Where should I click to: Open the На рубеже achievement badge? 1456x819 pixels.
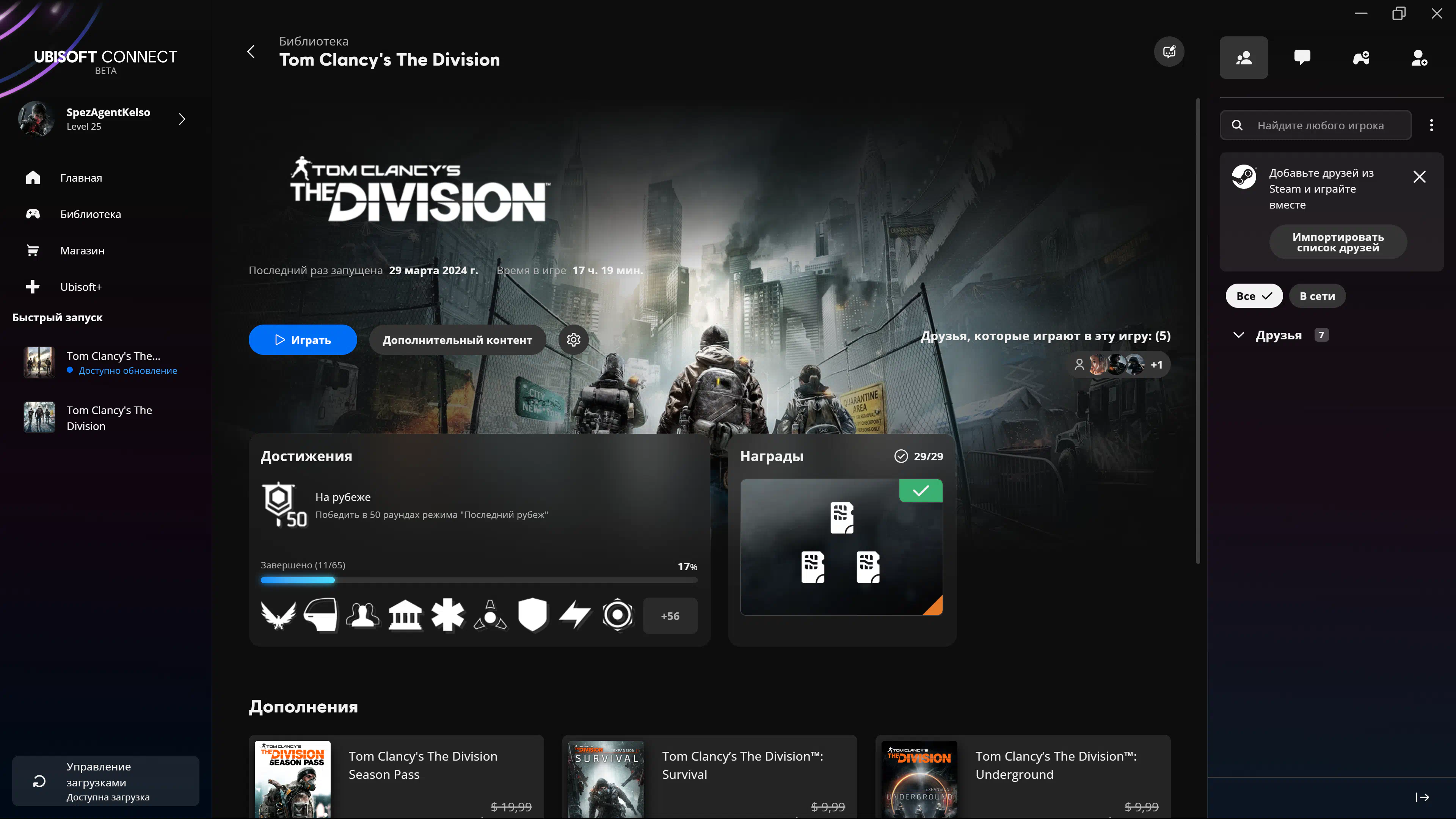tap(284, 505)
